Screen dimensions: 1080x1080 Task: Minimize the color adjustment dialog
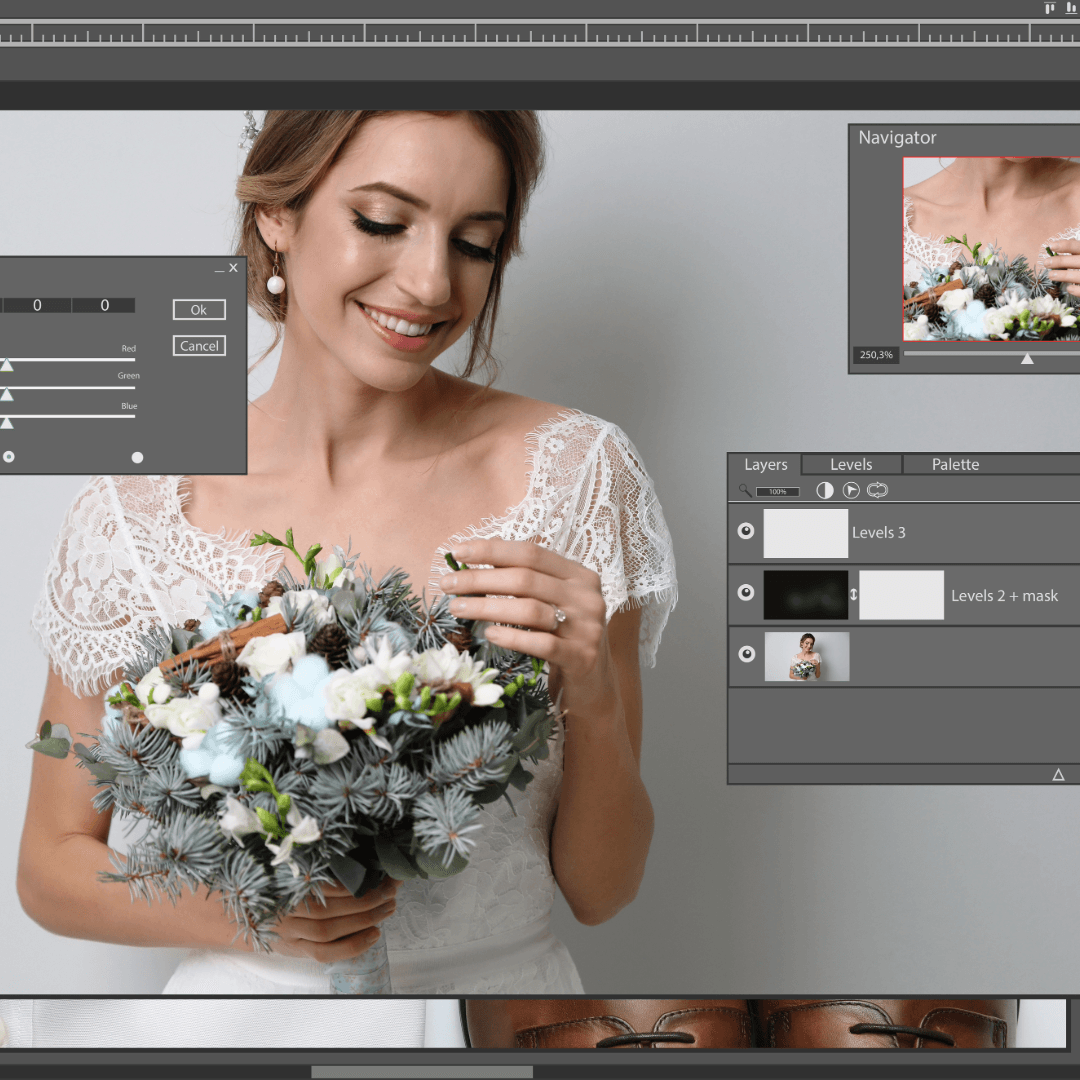(219, 269)
